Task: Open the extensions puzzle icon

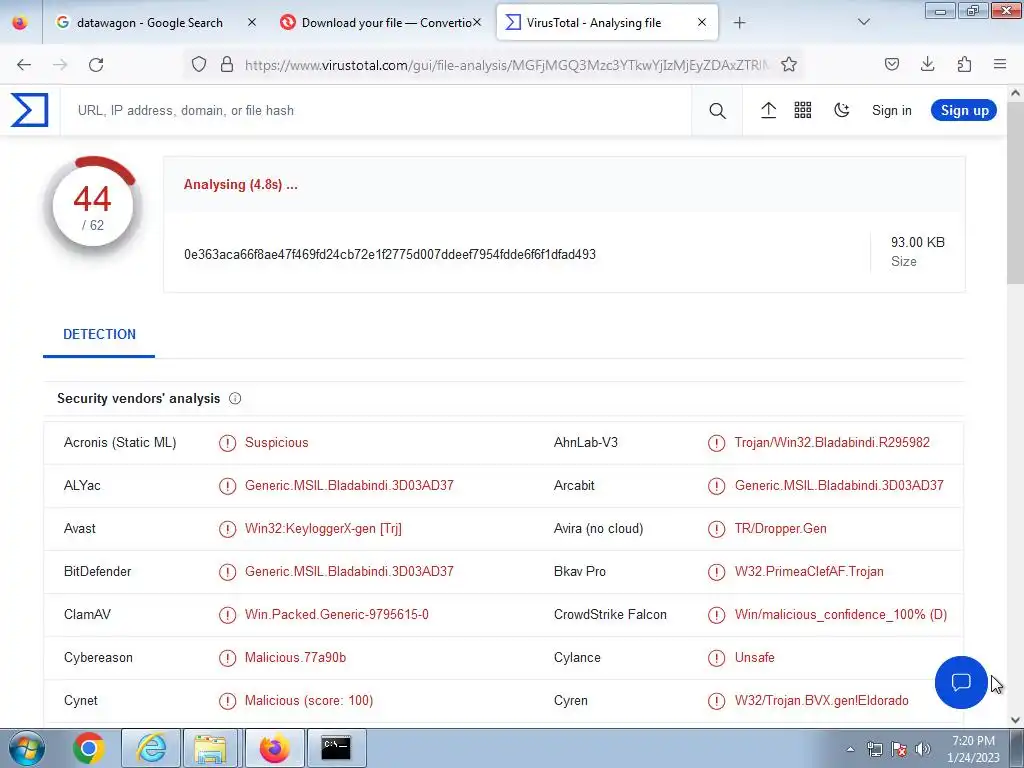Action: (x=964, y=64)
